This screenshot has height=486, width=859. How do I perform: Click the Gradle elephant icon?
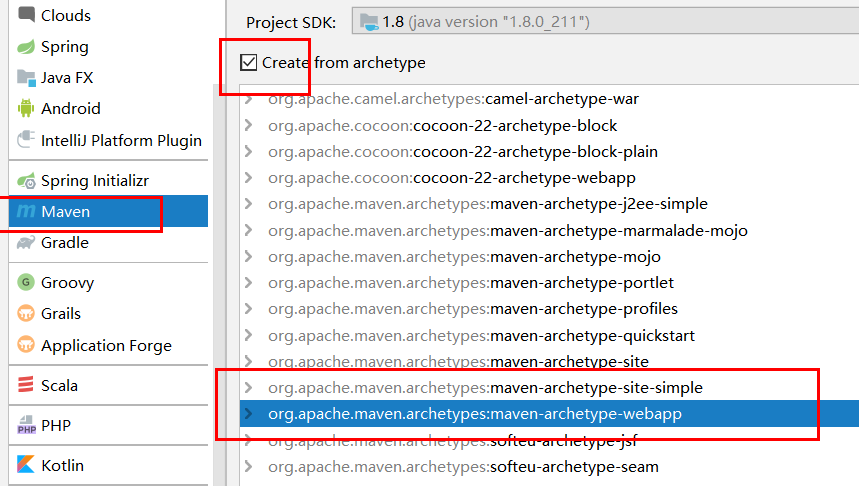point(26,242)
